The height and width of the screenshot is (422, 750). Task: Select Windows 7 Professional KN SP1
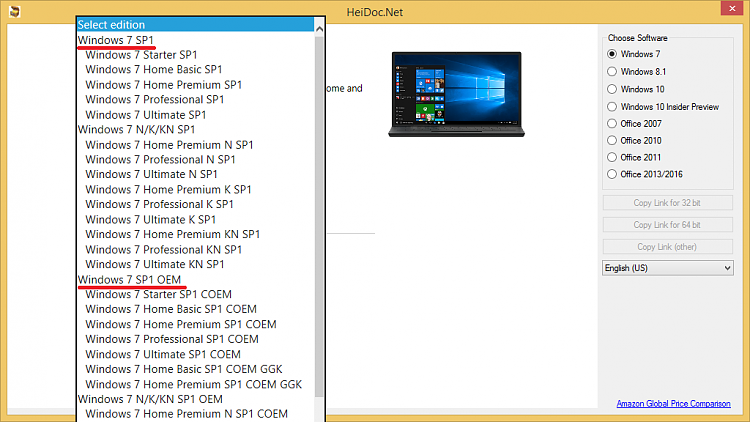pos(164,249)
